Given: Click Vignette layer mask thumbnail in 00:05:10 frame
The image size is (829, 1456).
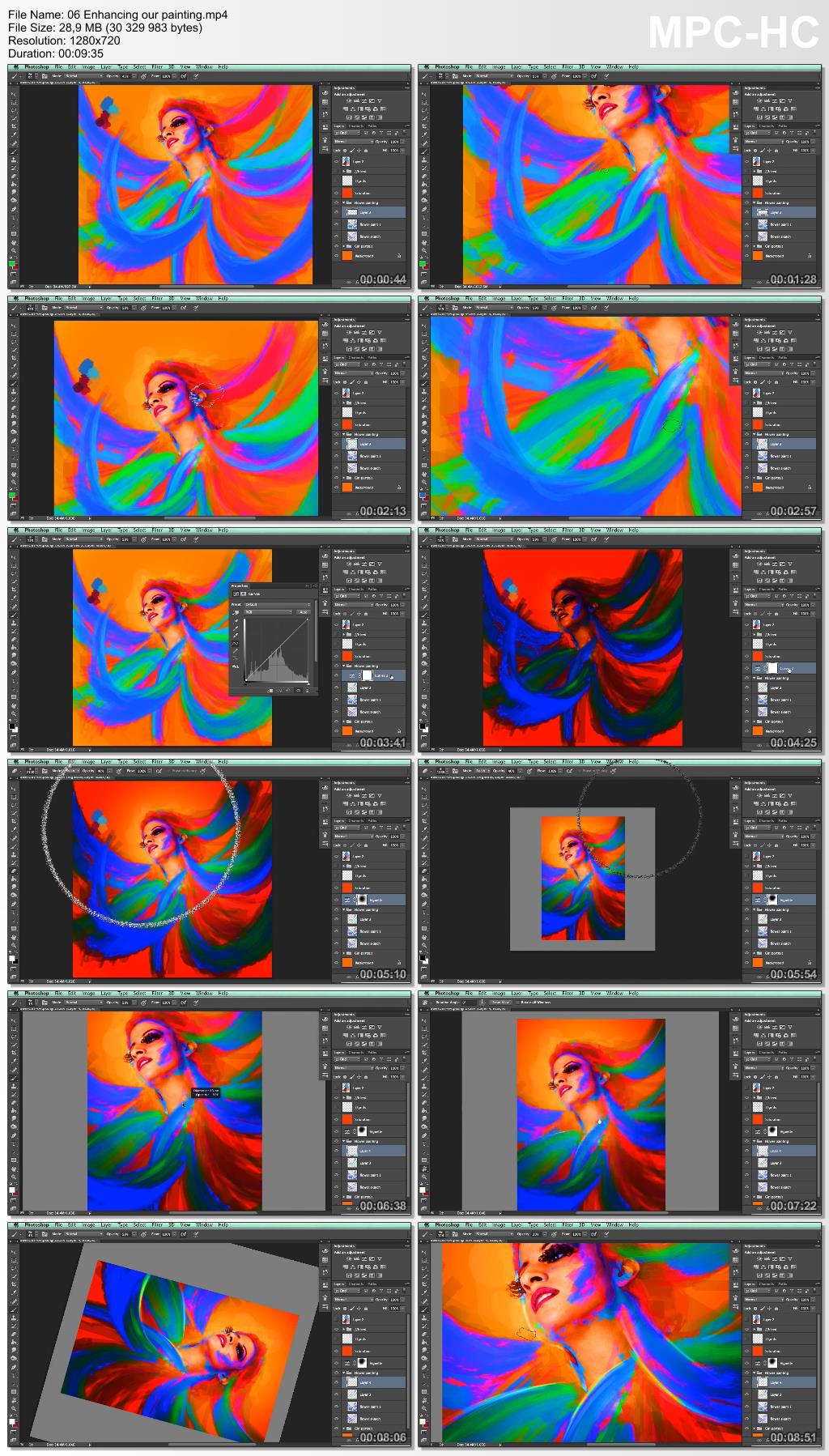Looking at the screenshot, I should (362, 900).
